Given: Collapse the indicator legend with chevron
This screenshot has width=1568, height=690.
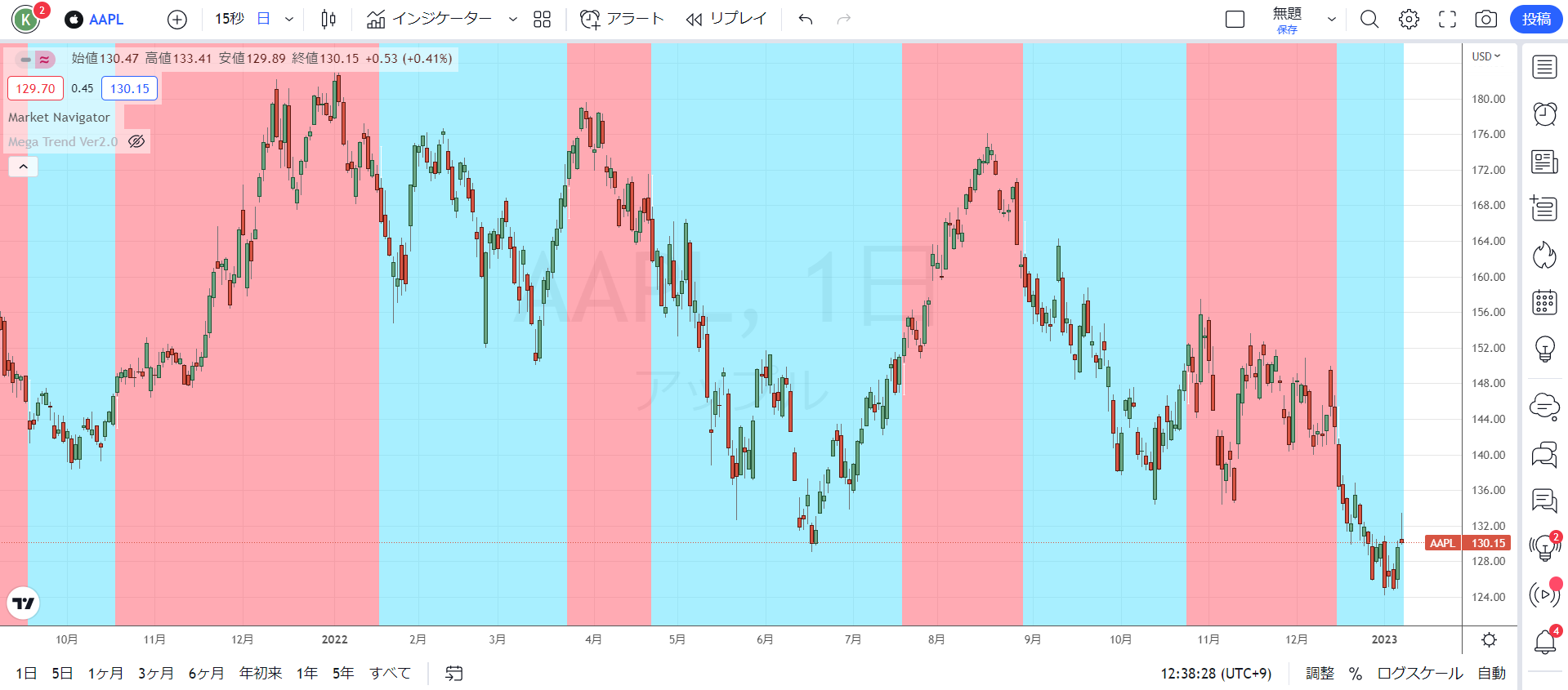Looking at the screenshot, I should pos(24,167).
